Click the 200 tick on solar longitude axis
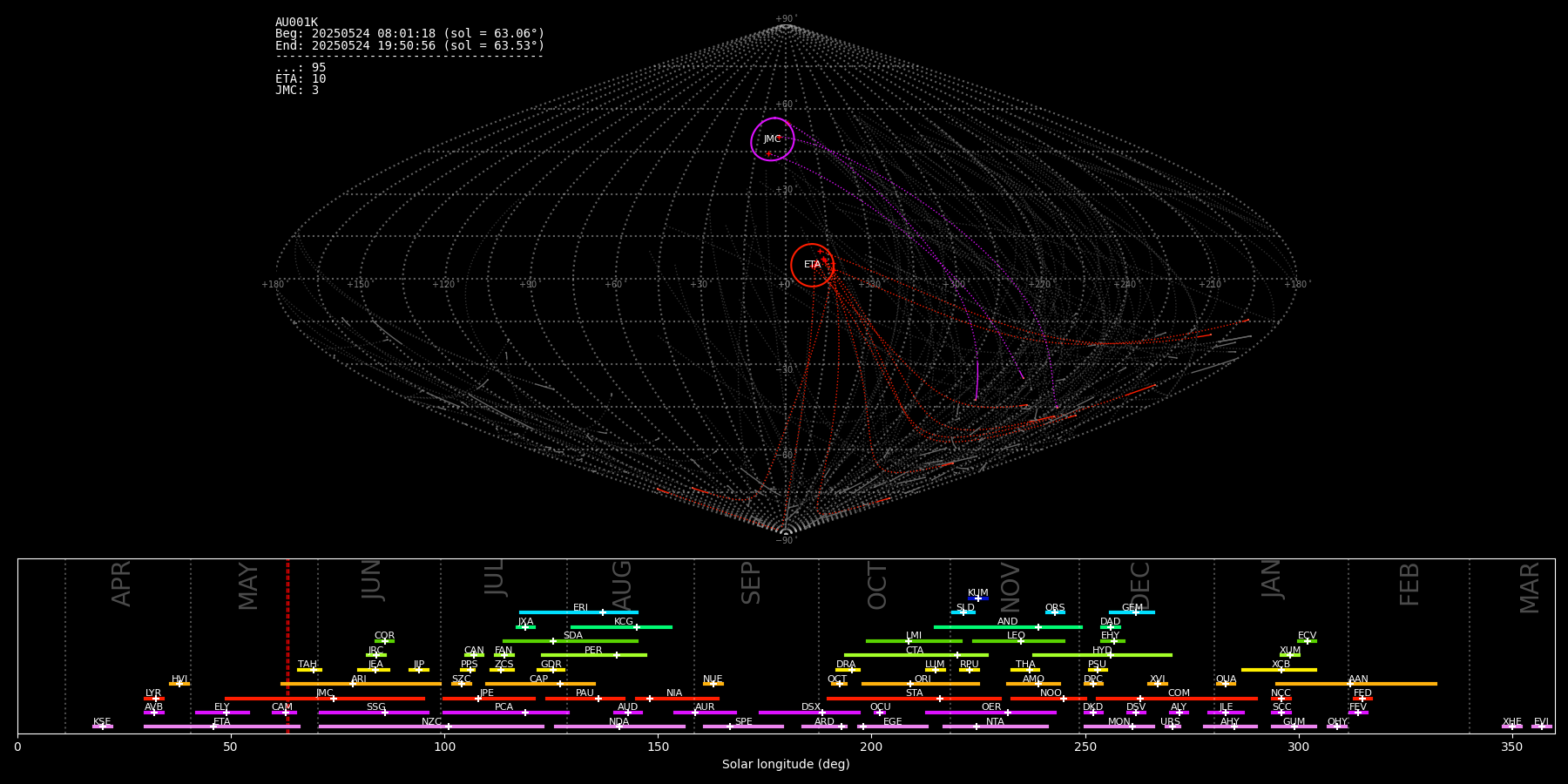This screenshot has height=784, width=1568. [871, 747]
